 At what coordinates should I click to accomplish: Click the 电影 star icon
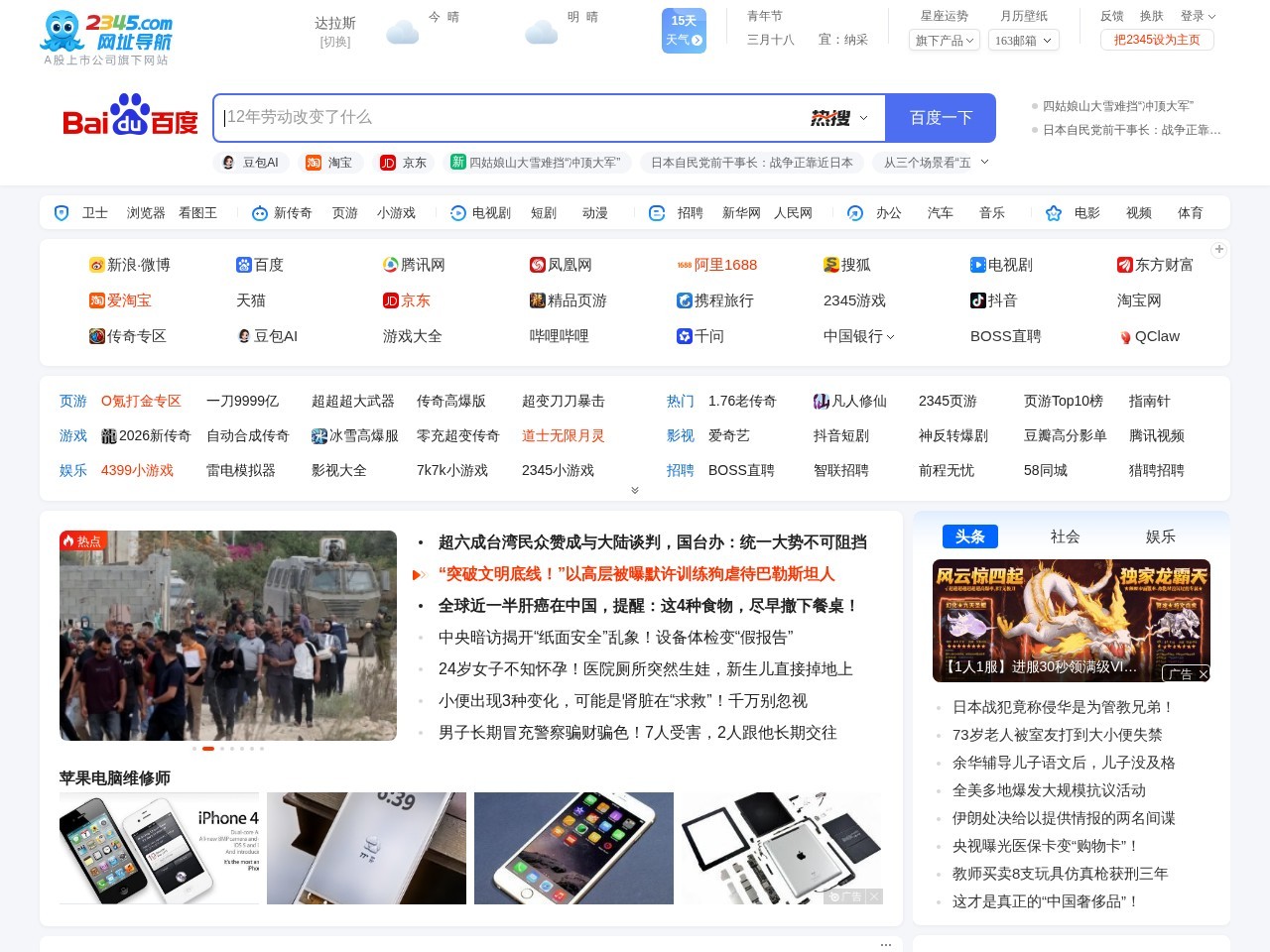coord(1054,213)
